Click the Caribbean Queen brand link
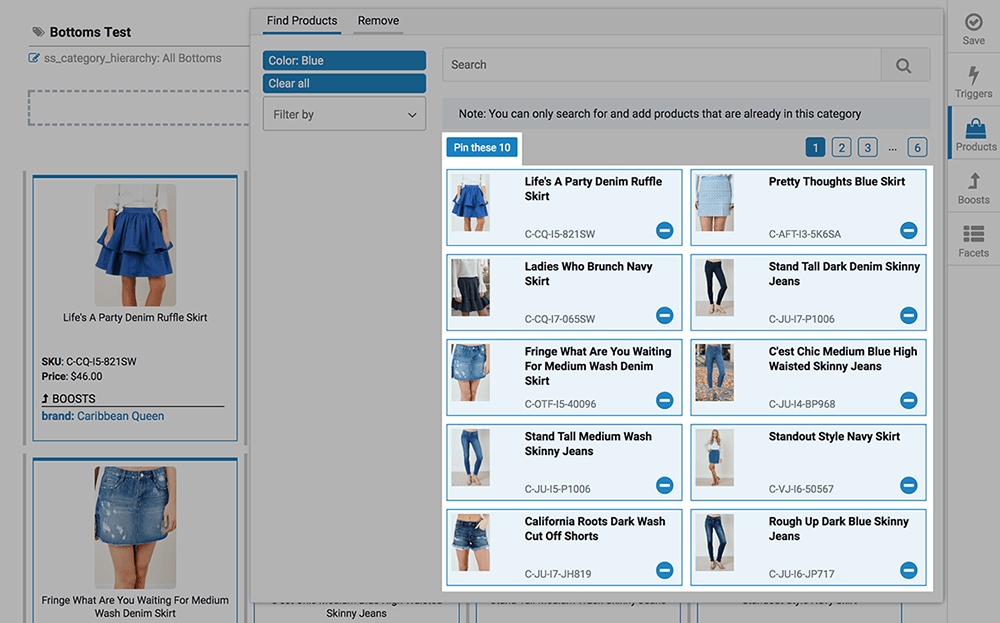 tap(120, 416)
